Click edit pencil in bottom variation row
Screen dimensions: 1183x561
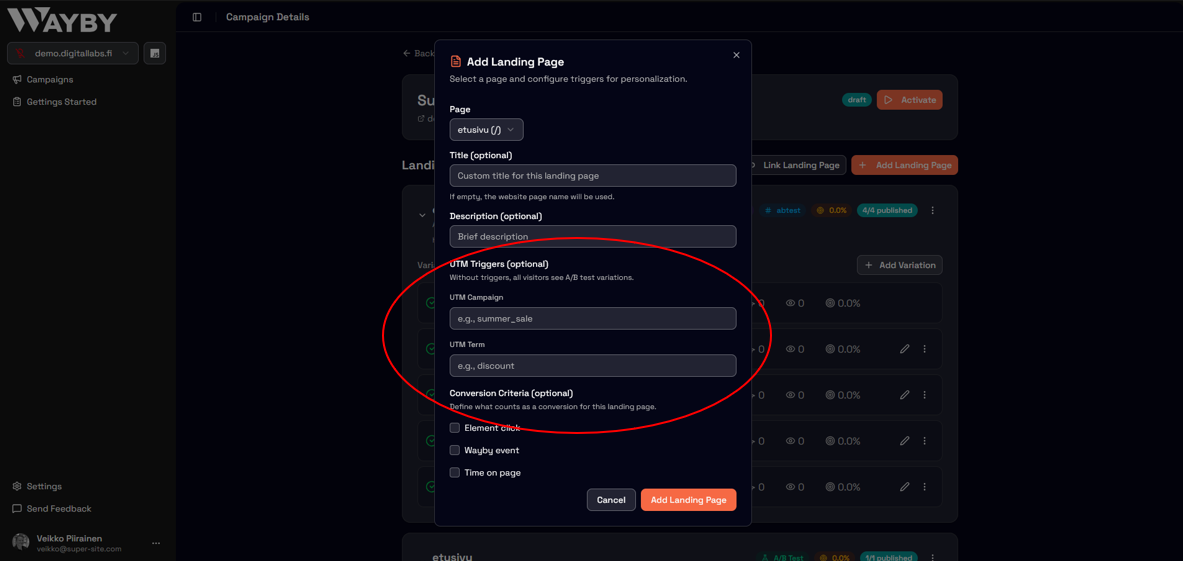[905, 487]
